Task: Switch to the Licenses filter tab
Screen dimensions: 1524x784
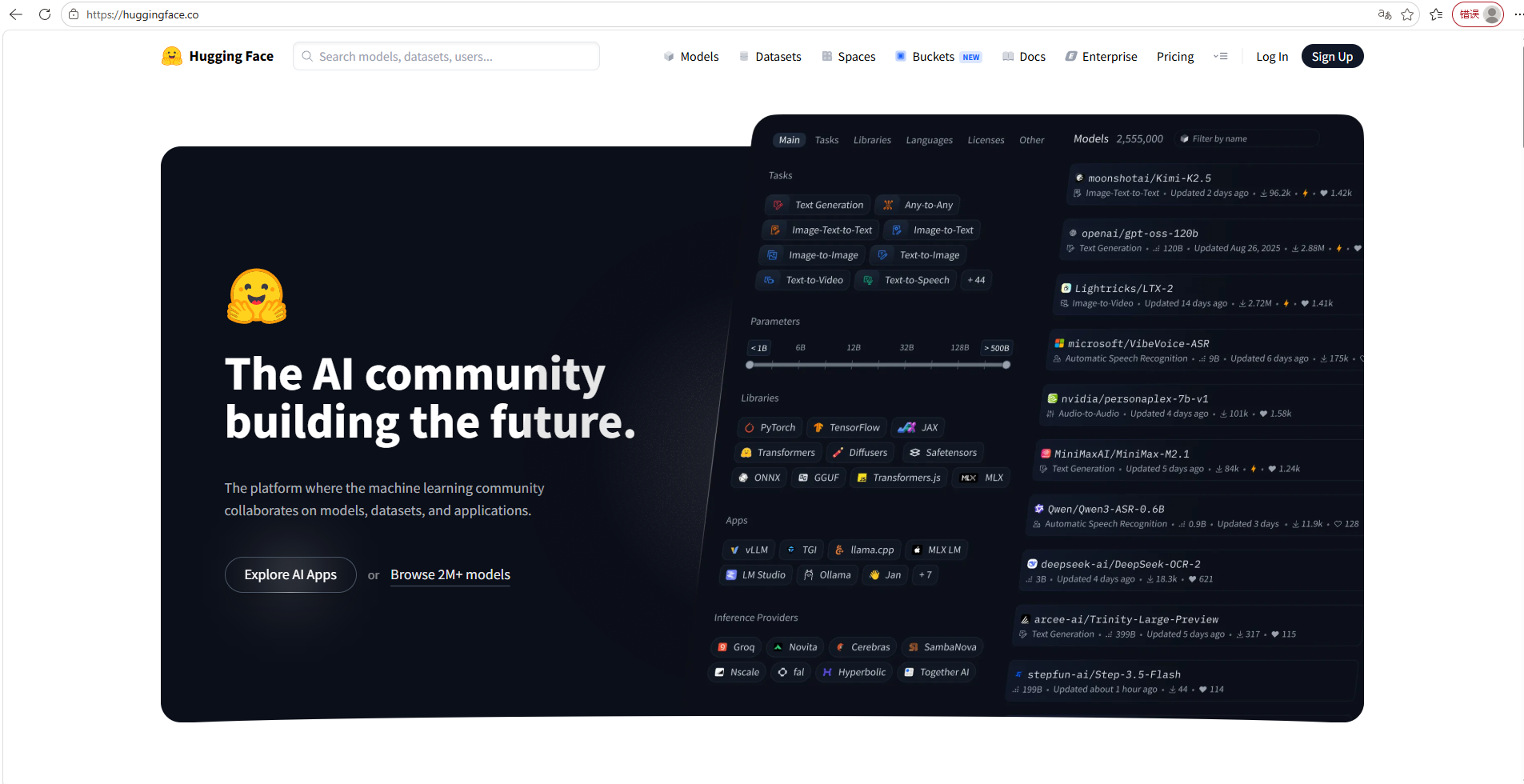Action: click(x=986, y=140)
